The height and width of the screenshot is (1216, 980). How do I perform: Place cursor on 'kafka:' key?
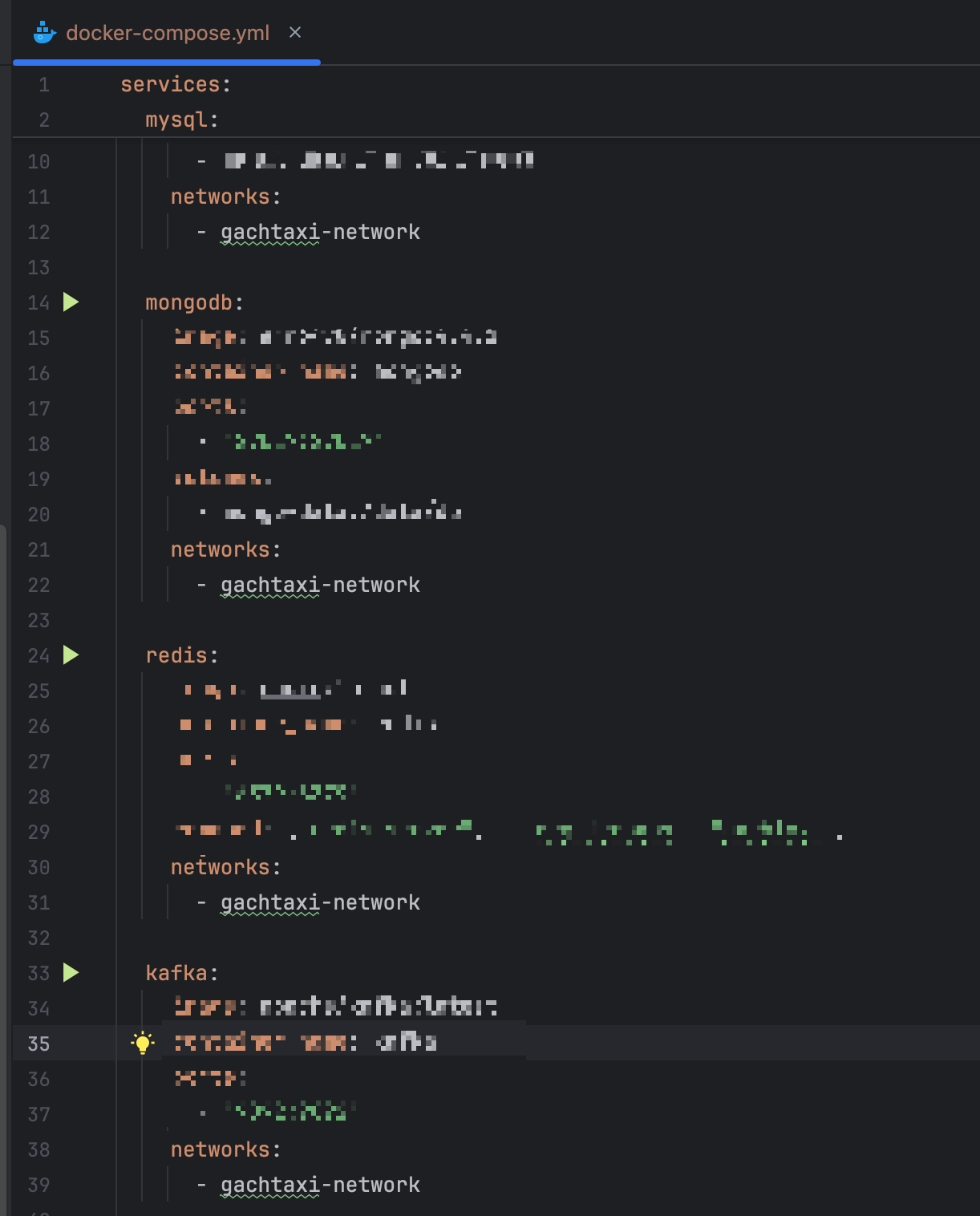pos(182,973)
